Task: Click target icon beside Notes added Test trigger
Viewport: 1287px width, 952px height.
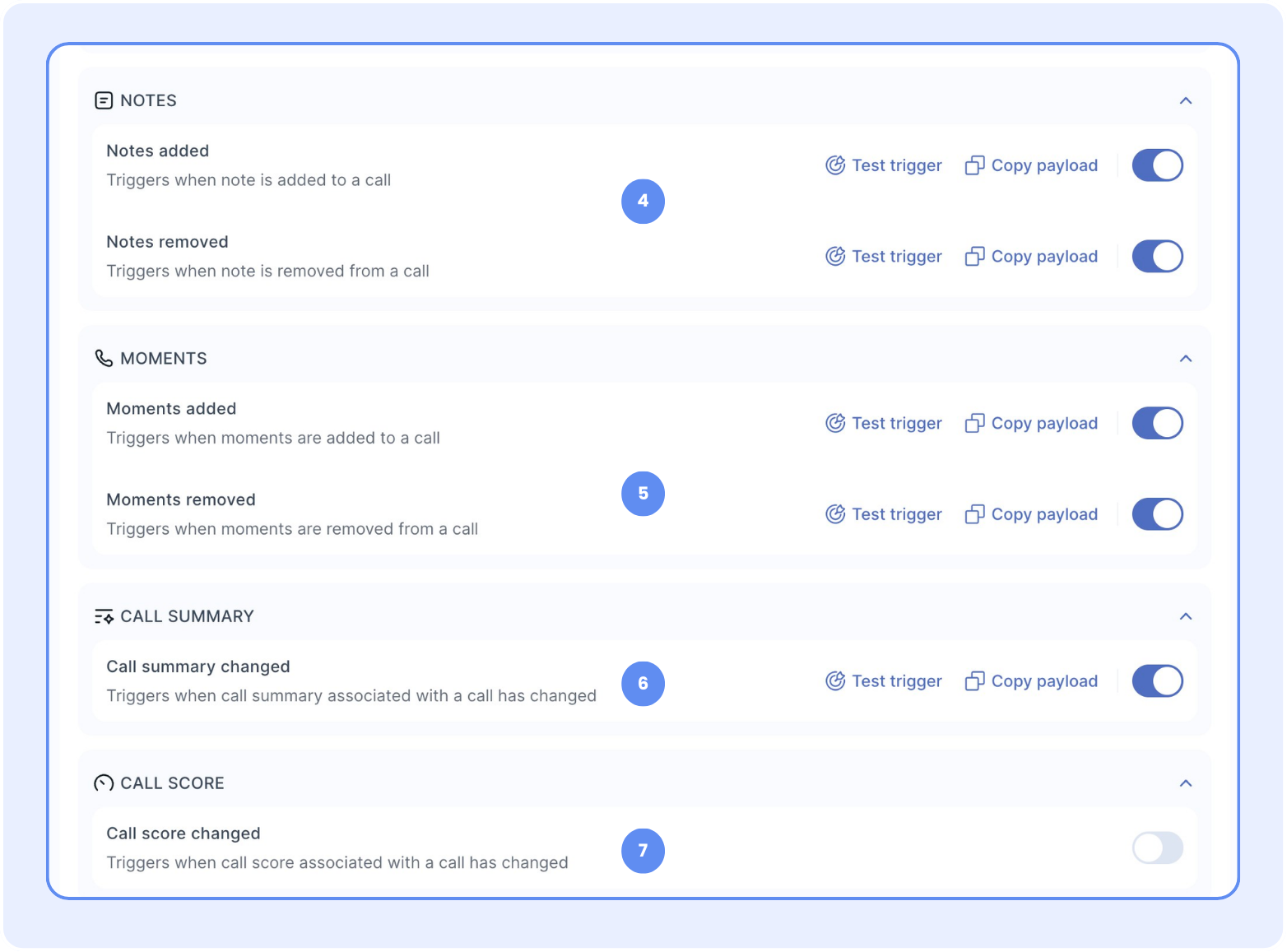Action: click(835, 165)
